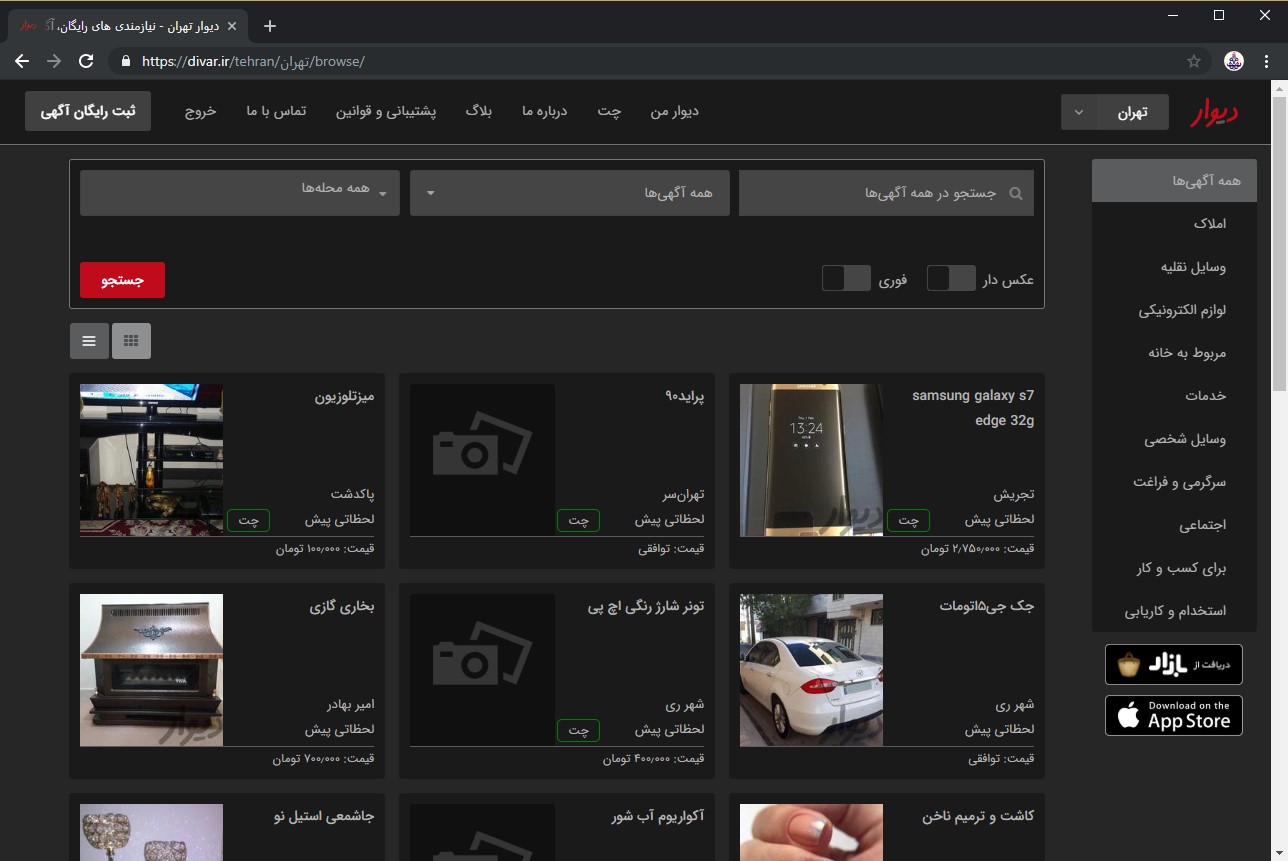This screenshot has height=861, width=1288.
Task: Click چت button on میزتلوزیون listing
Action: 248,520
